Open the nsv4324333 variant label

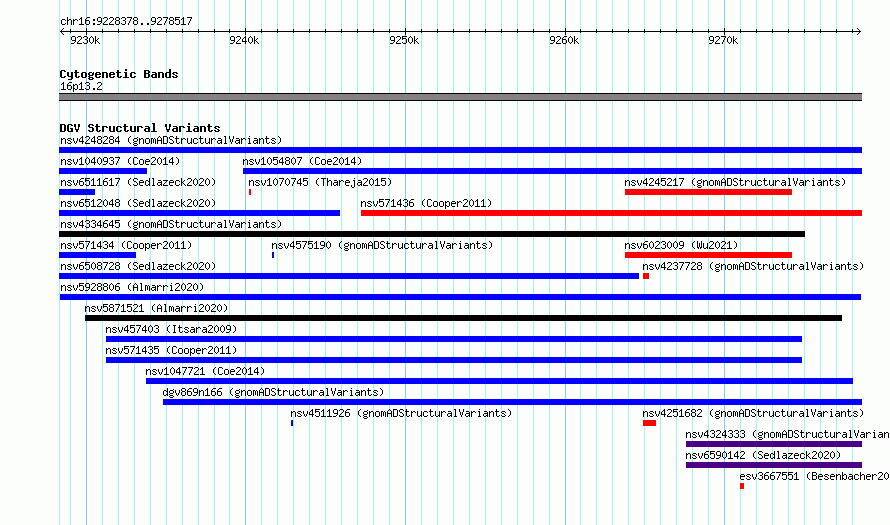787,434
